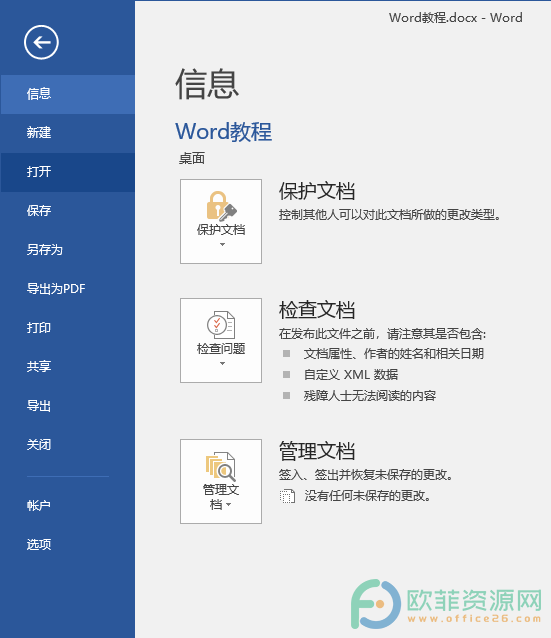Click the 桌面 location text
551x638 pixels.
[192, 158]
